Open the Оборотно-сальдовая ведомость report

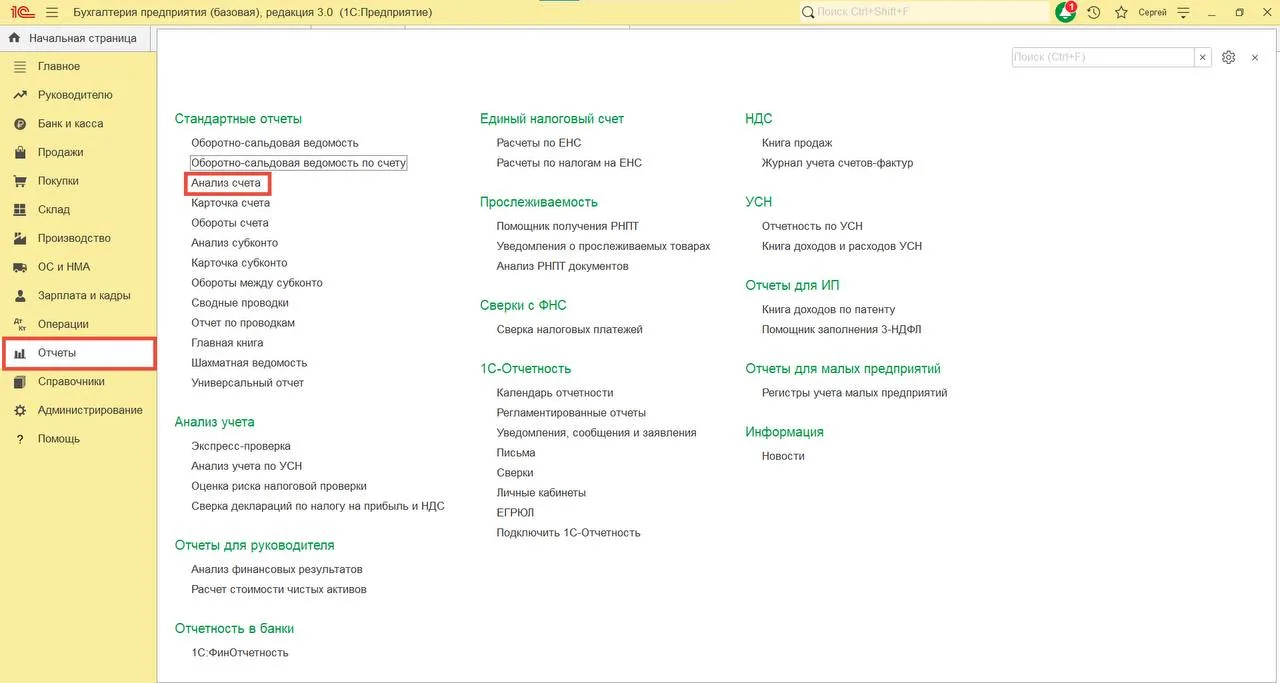pos(275,143)
